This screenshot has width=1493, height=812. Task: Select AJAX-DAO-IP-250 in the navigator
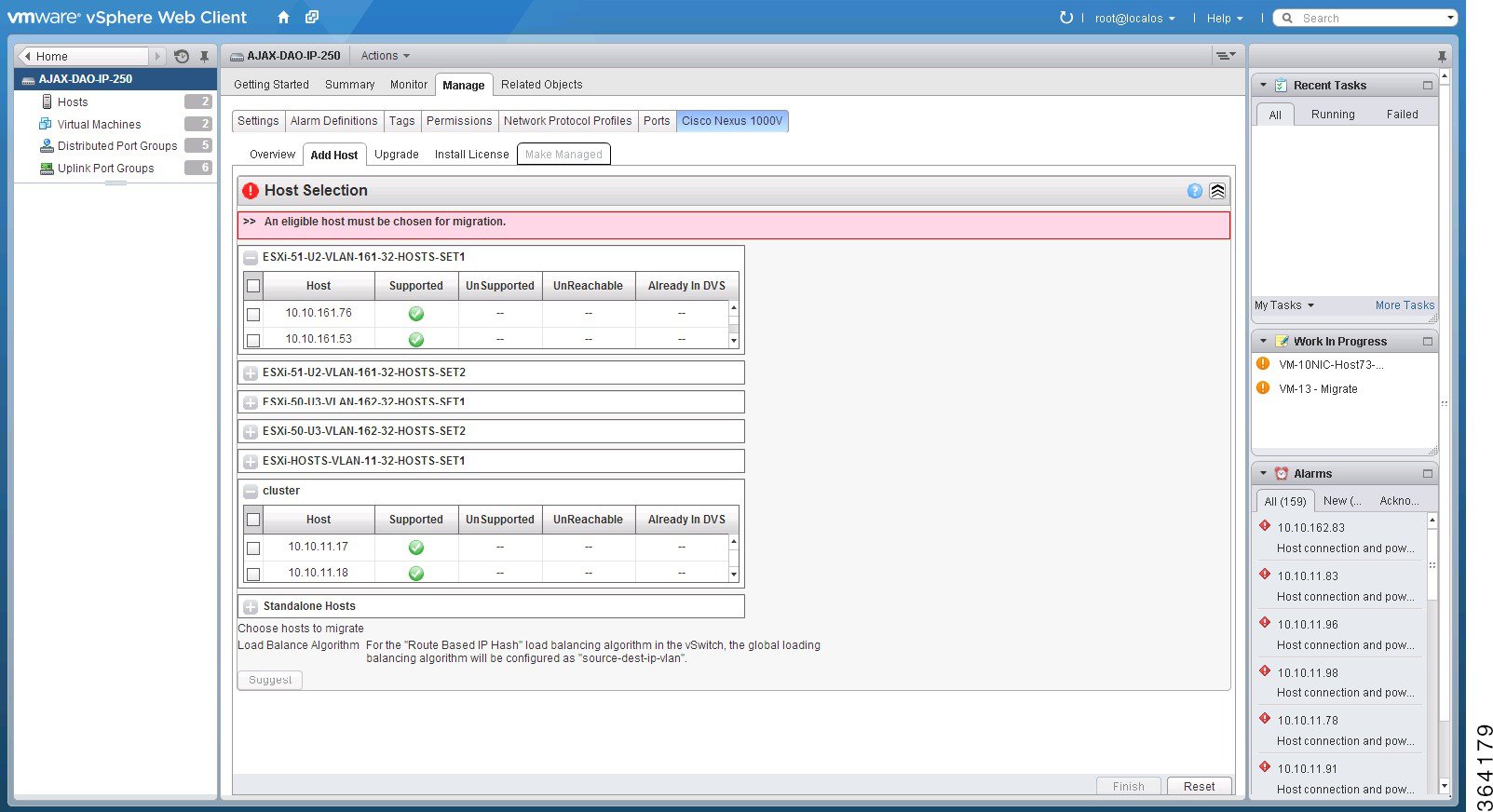[x=115, y=79]
